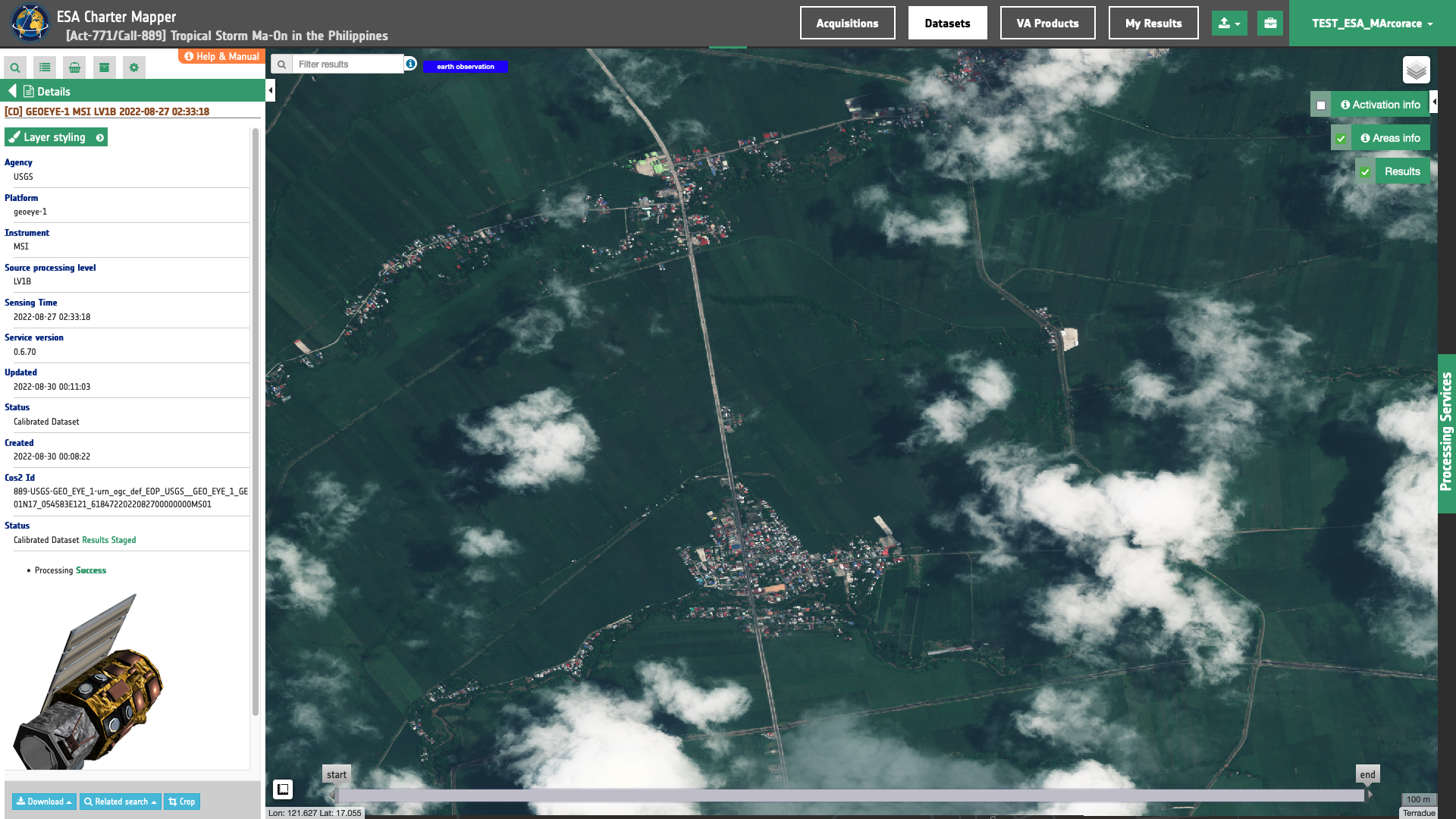The image size is (1456, 819).
Task: Toggle the Activation info checkbox
Action: point(1321,105)
